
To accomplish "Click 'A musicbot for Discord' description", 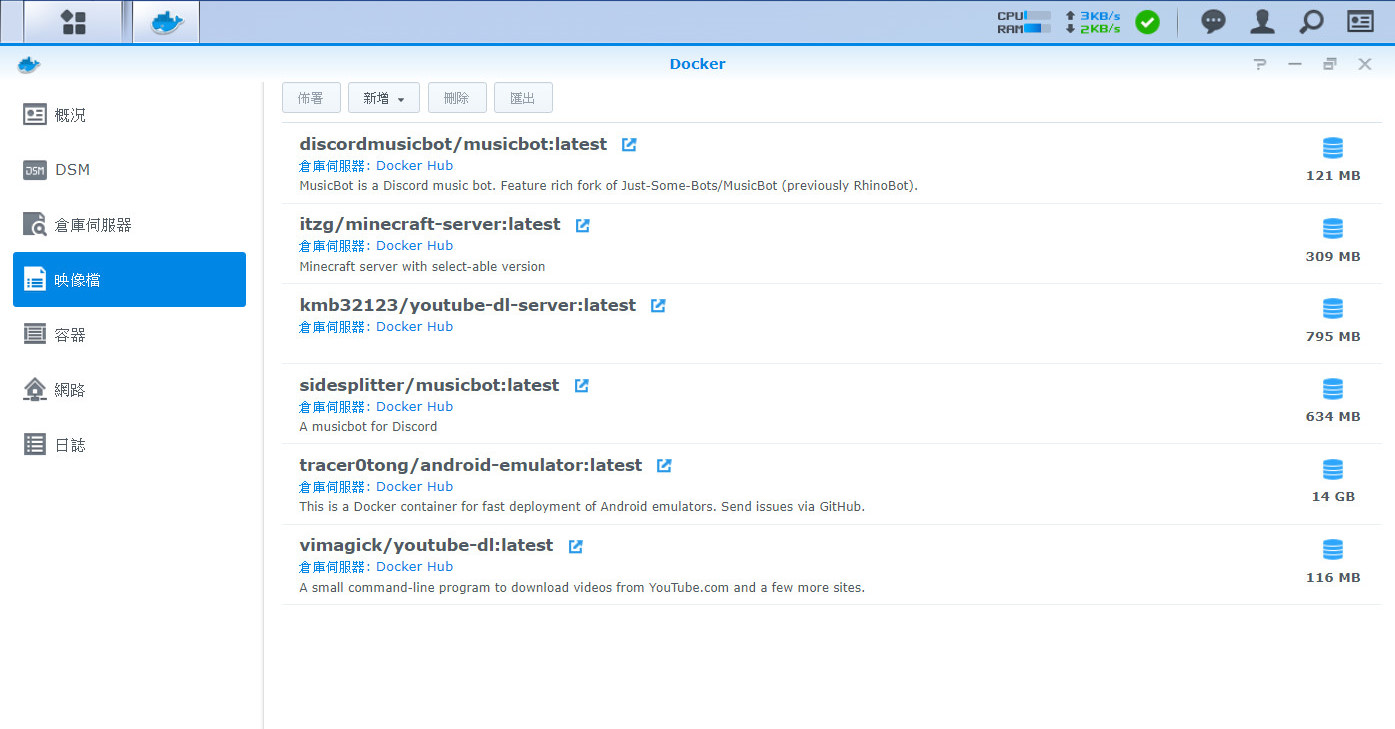I will 368,427.
